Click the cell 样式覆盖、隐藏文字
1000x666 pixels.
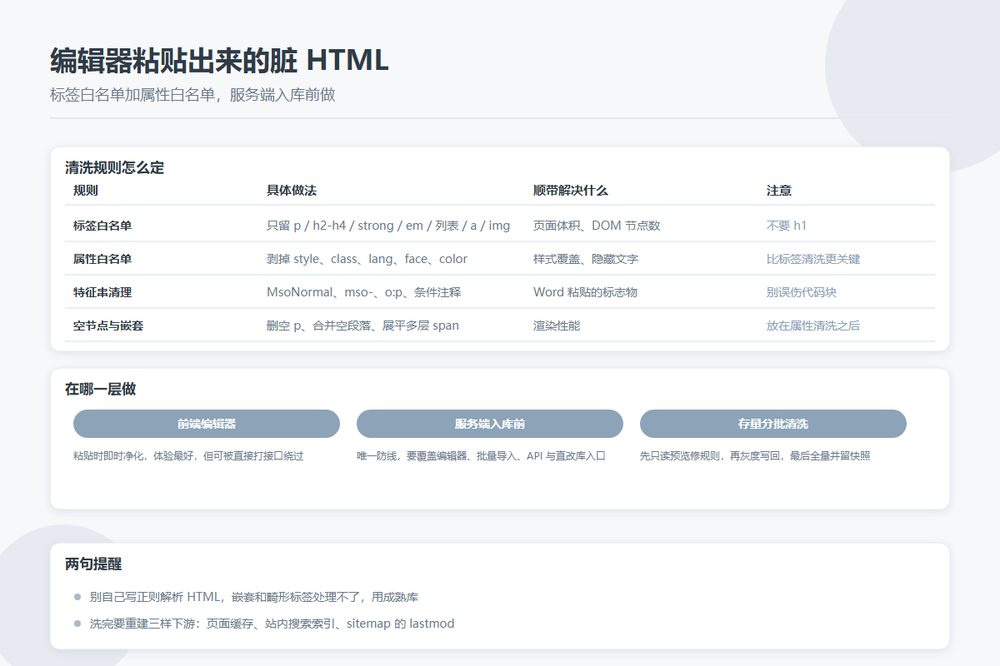[x=585, y=259]
